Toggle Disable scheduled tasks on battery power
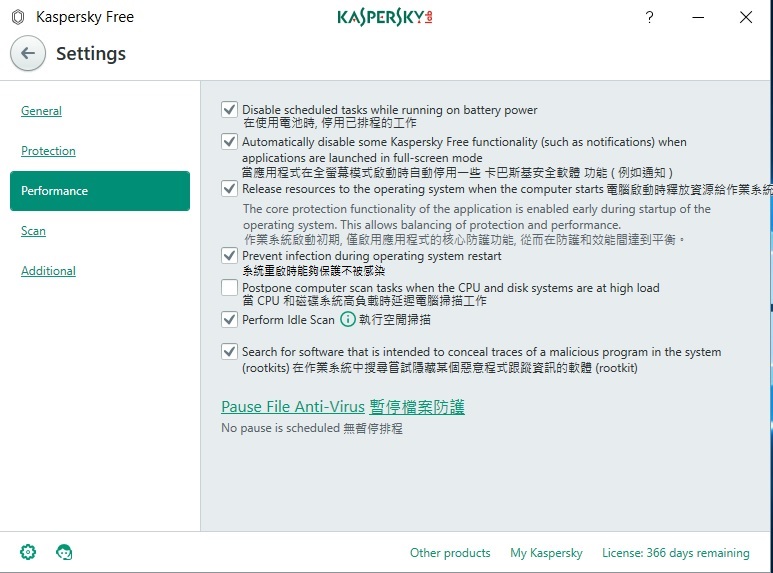The width and height of the screenshot is (773, 573). coord(229,109)
